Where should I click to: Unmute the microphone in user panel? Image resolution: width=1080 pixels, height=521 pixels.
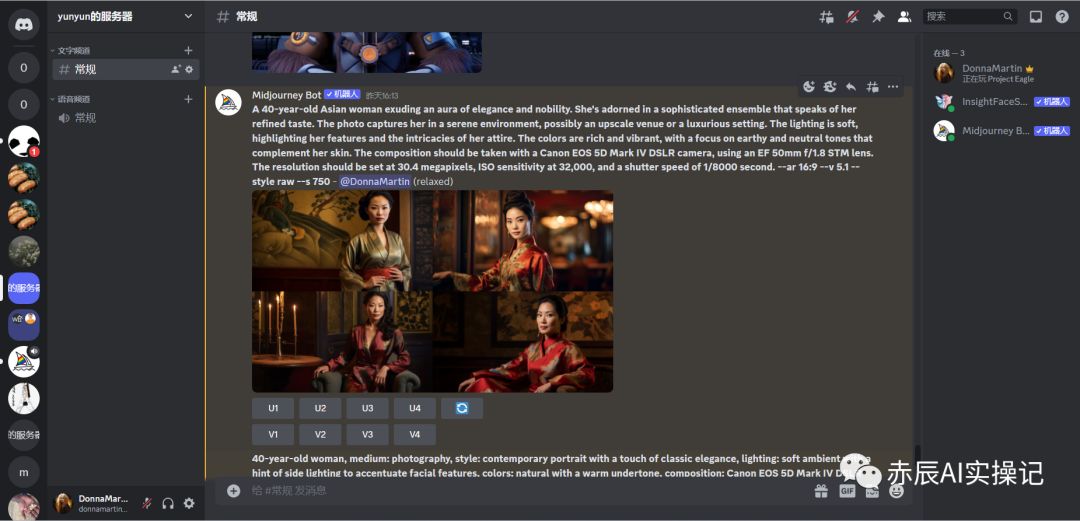point(147,504)
